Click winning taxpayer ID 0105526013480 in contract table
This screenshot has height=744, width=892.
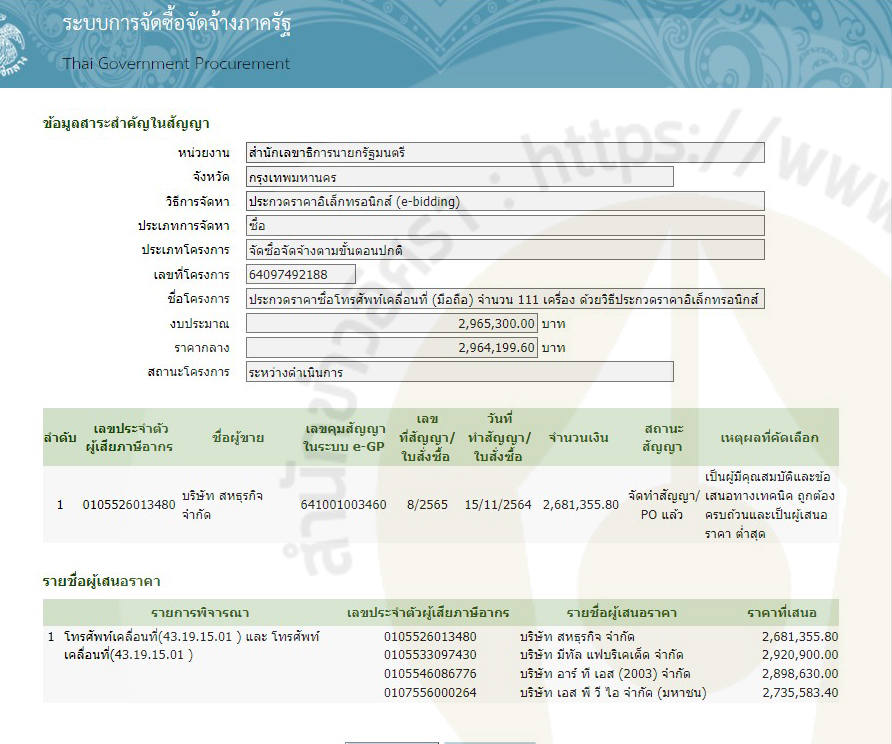[128, 505]
